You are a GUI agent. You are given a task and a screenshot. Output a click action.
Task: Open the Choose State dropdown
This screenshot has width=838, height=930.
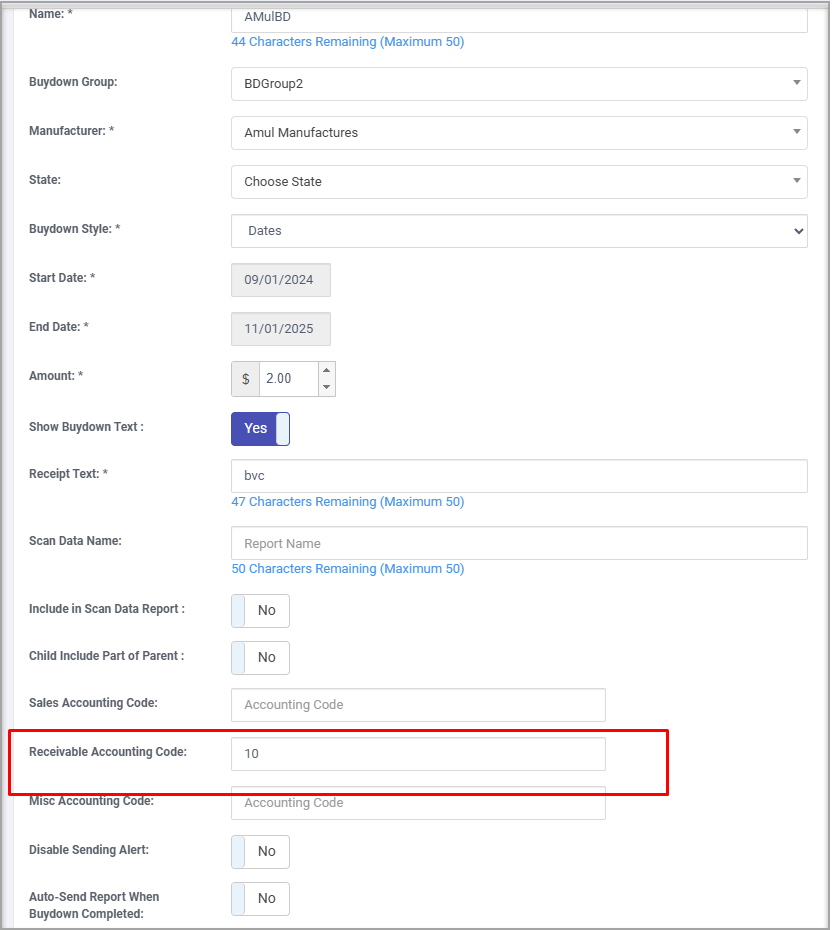point(519,182)
